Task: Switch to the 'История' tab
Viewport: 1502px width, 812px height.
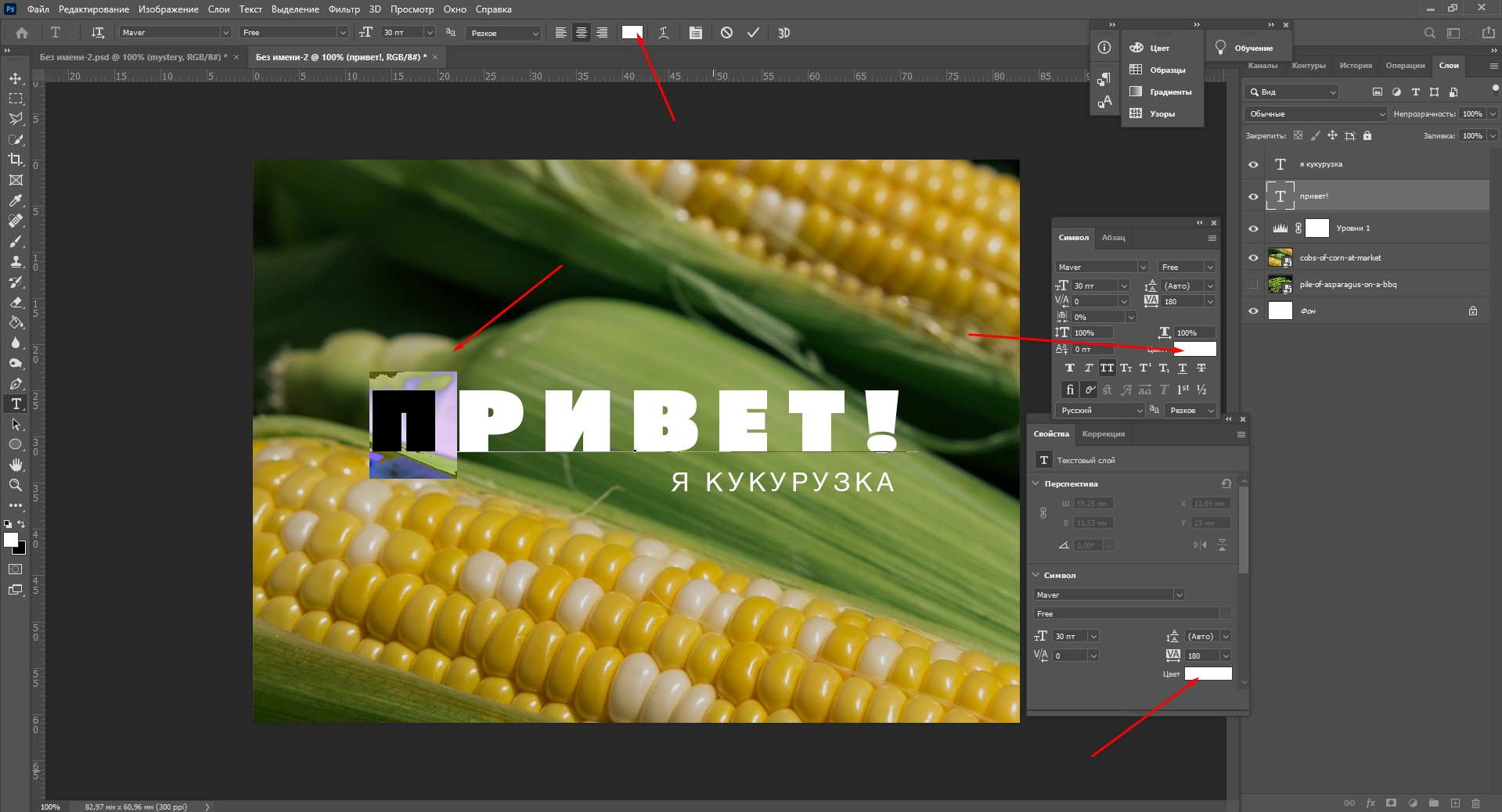Action: point(1355,66)
